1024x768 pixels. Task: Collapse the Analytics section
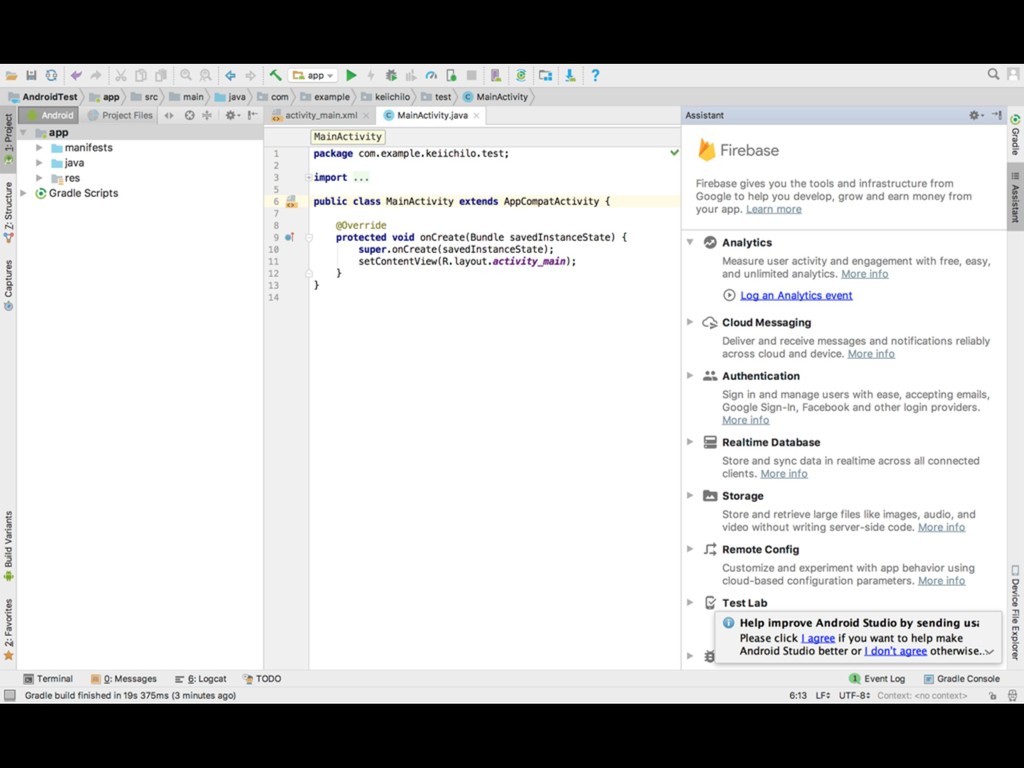pos(690,242)
